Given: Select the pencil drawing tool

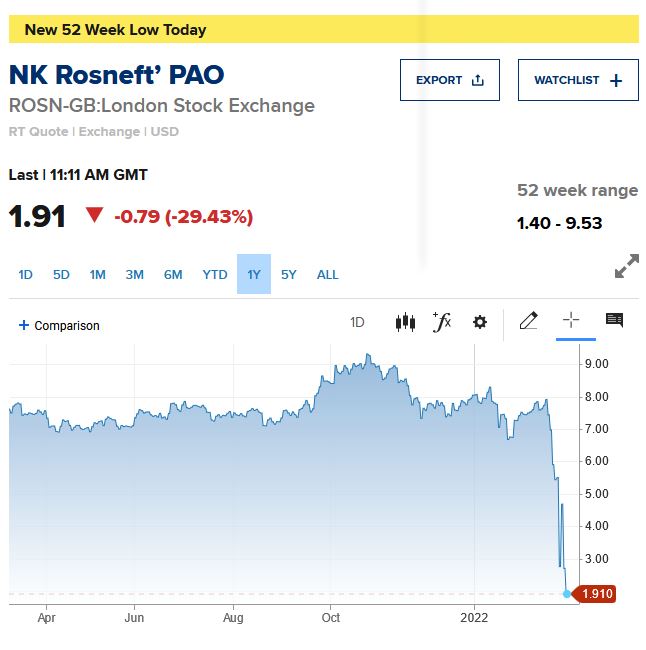Looking at the screenshot, I should [529, 321].
